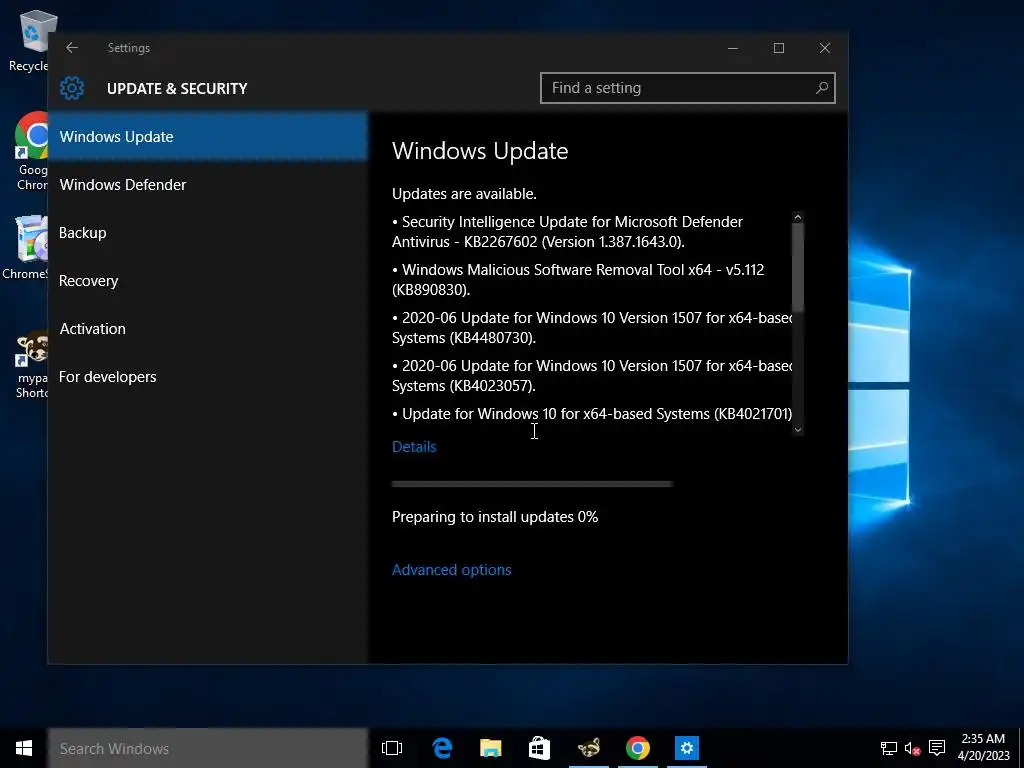1024x768 pixels.
Task: Open the Action Center notification icon
Action: click(937, 748)
